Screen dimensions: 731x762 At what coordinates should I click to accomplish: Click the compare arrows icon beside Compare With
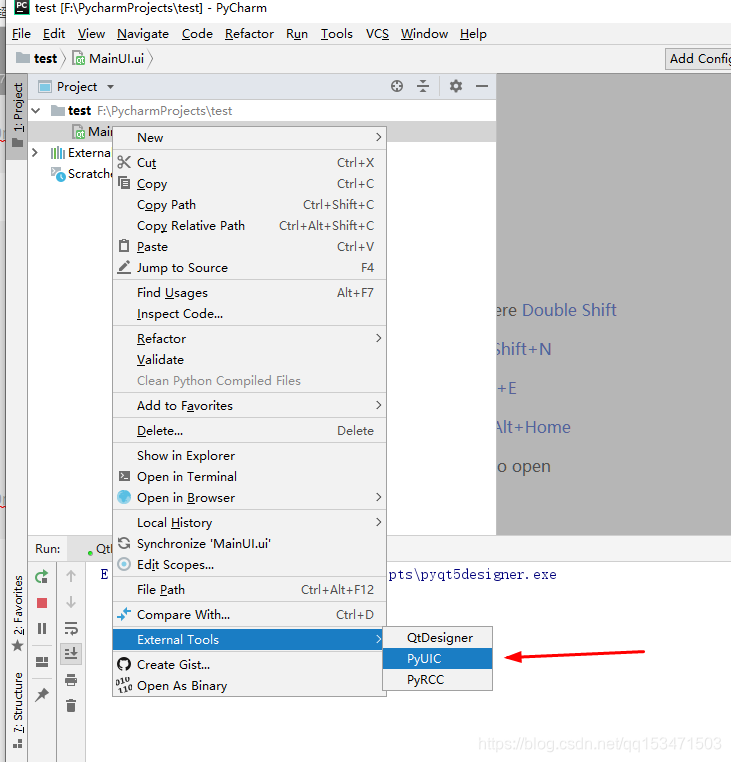click(124, 614)
